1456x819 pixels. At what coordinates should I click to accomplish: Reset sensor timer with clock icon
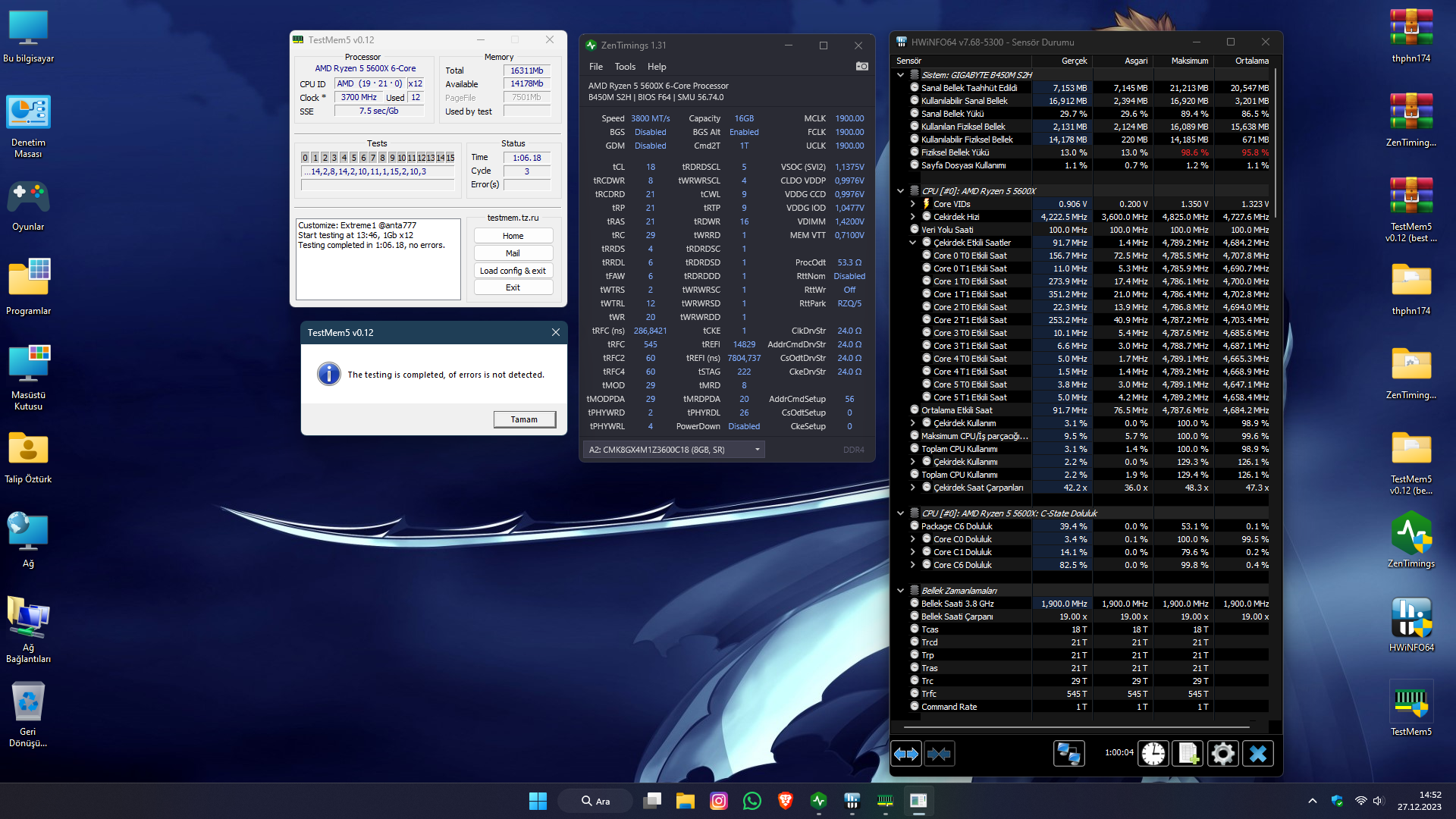(1153, 754)
